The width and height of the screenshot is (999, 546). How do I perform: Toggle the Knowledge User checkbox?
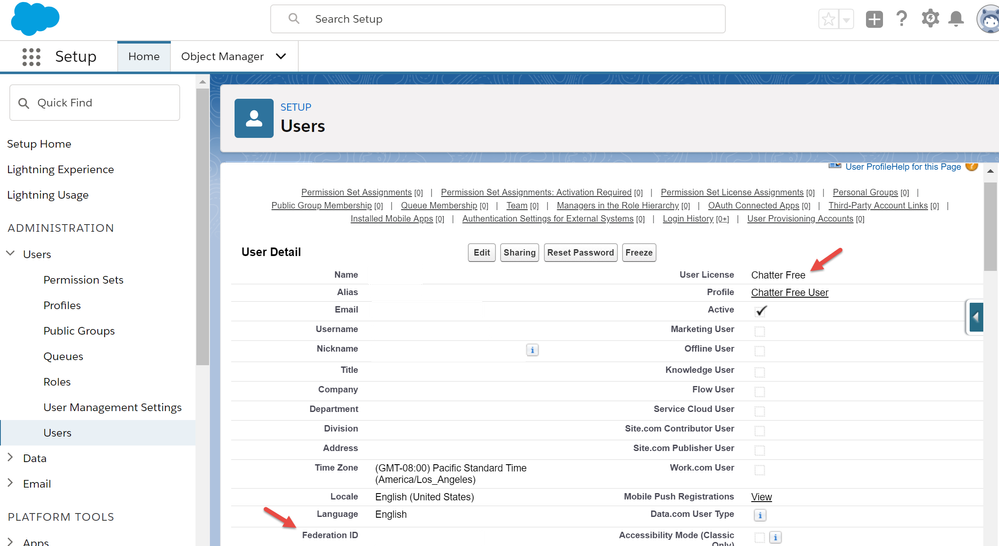coord(759,372)
